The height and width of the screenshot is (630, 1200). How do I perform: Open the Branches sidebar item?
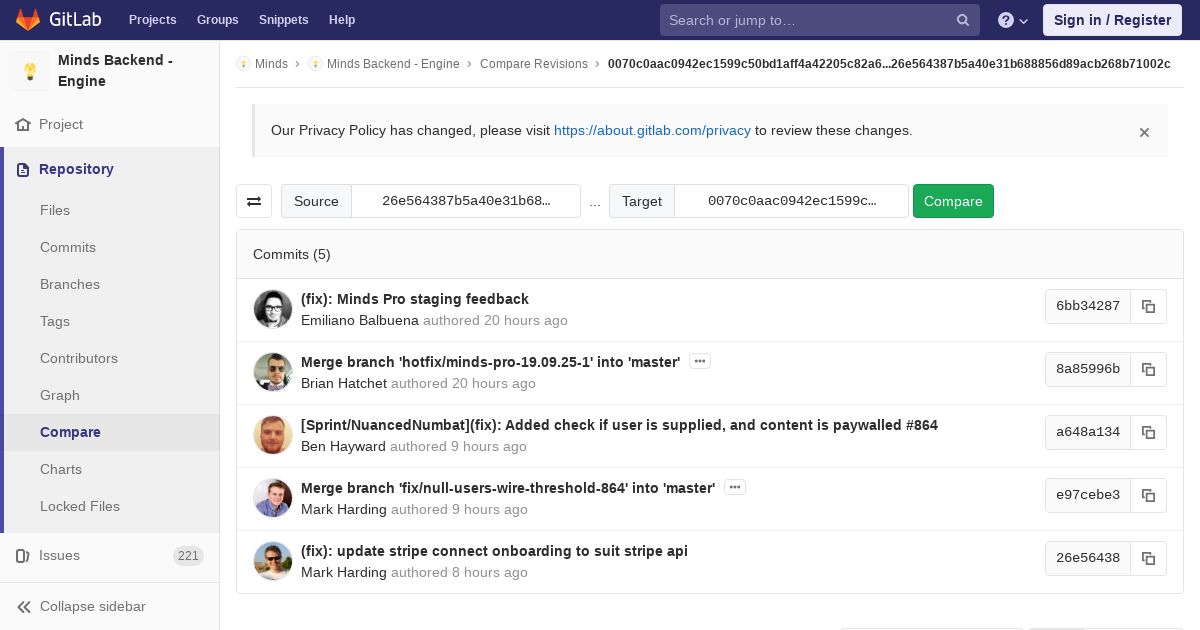[70, 284]
